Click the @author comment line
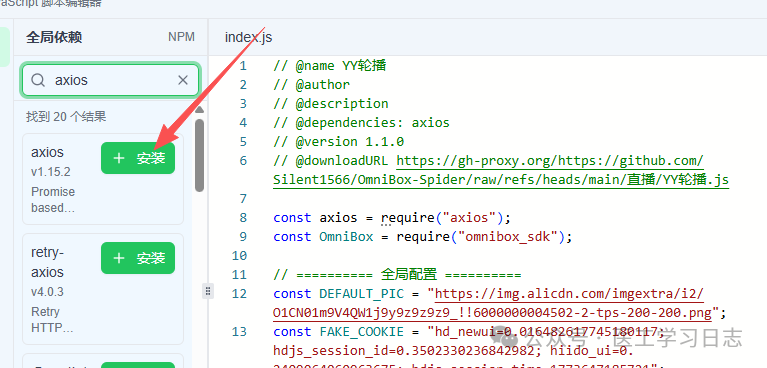The height and width of the screenshot is (368, 767). click(311, 85)
